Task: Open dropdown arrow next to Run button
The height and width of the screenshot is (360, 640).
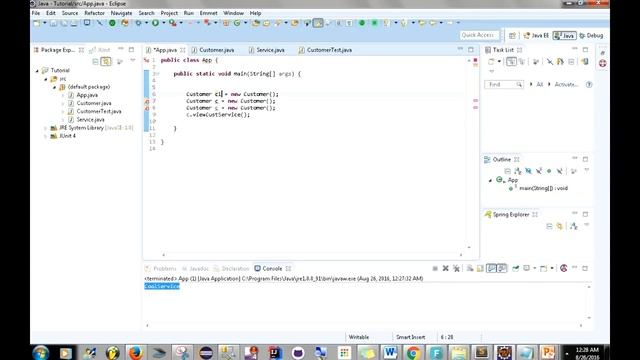Action: click(x=163, y=23)
